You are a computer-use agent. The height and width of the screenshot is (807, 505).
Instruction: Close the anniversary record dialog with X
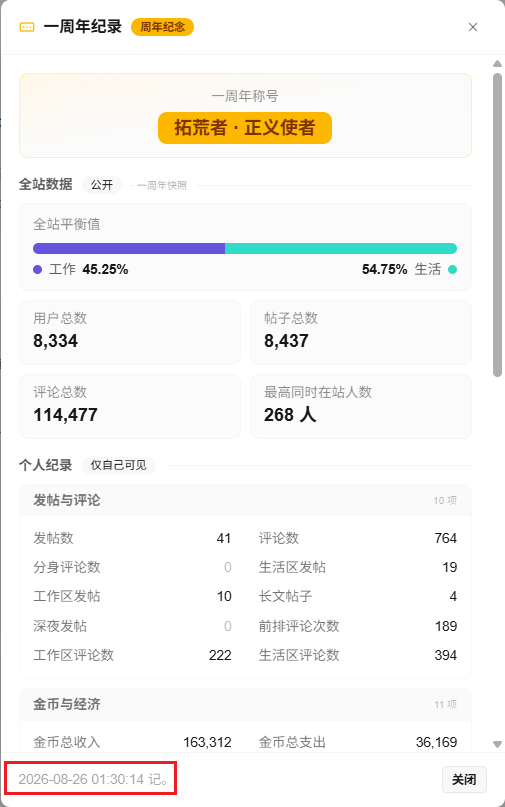473,27
